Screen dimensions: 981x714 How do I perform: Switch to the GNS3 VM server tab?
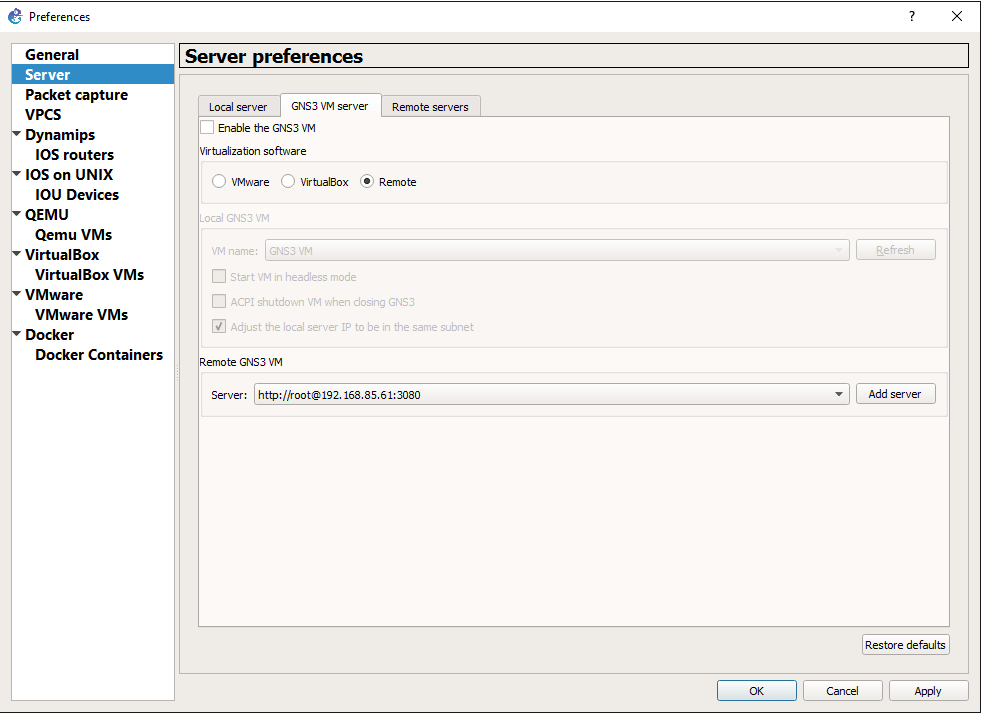pyautogui.click(x=330, y=106)
